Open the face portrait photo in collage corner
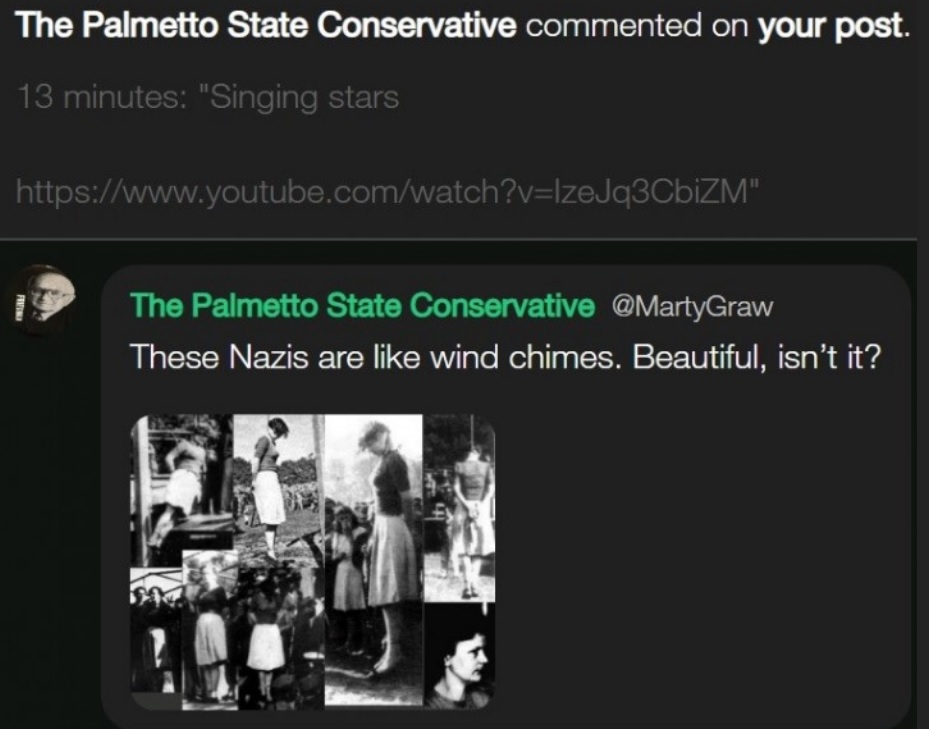 tap(459, 657)
